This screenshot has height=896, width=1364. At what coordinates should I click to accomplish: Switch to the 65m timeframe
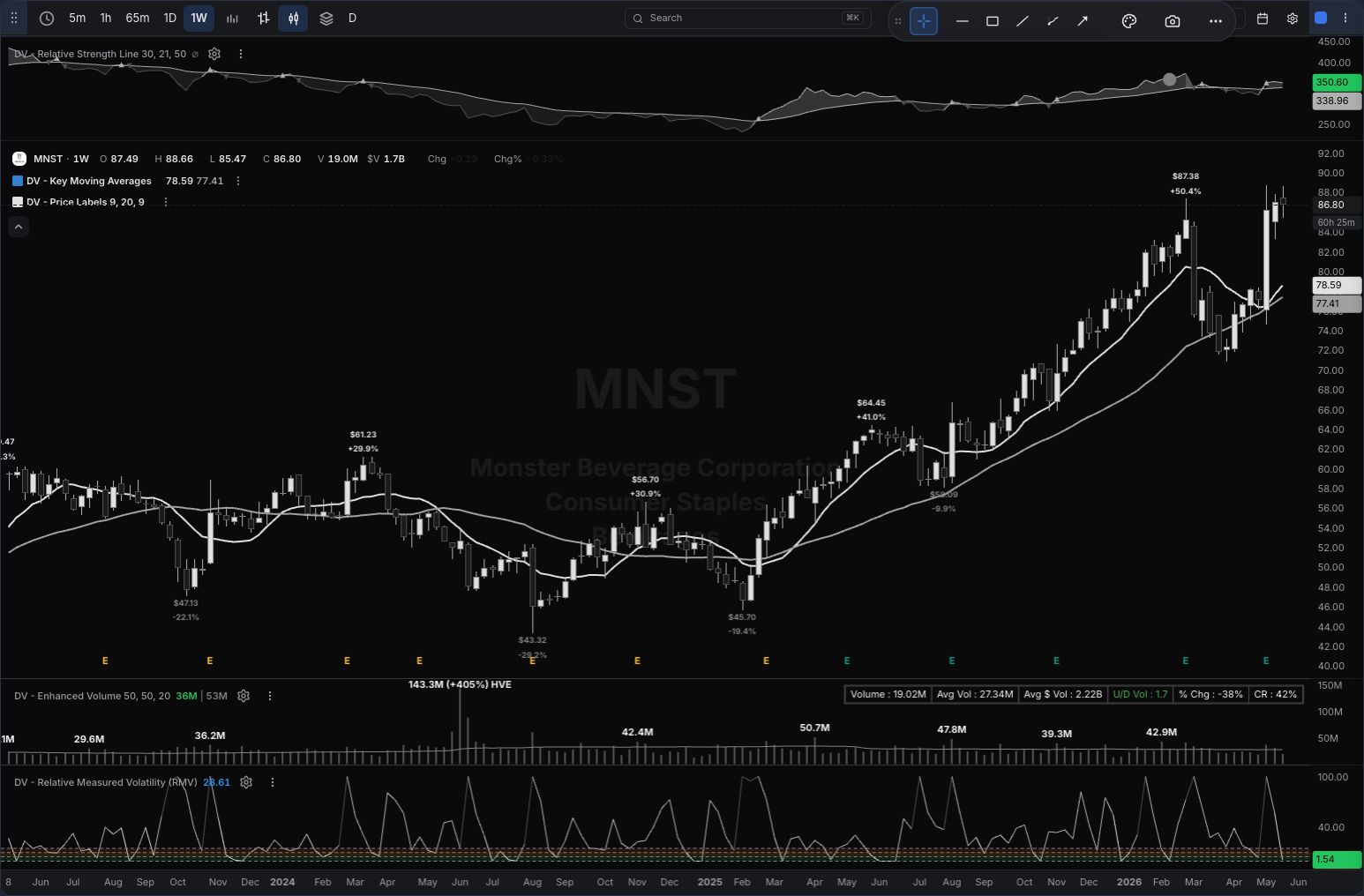tap(138, 18)
